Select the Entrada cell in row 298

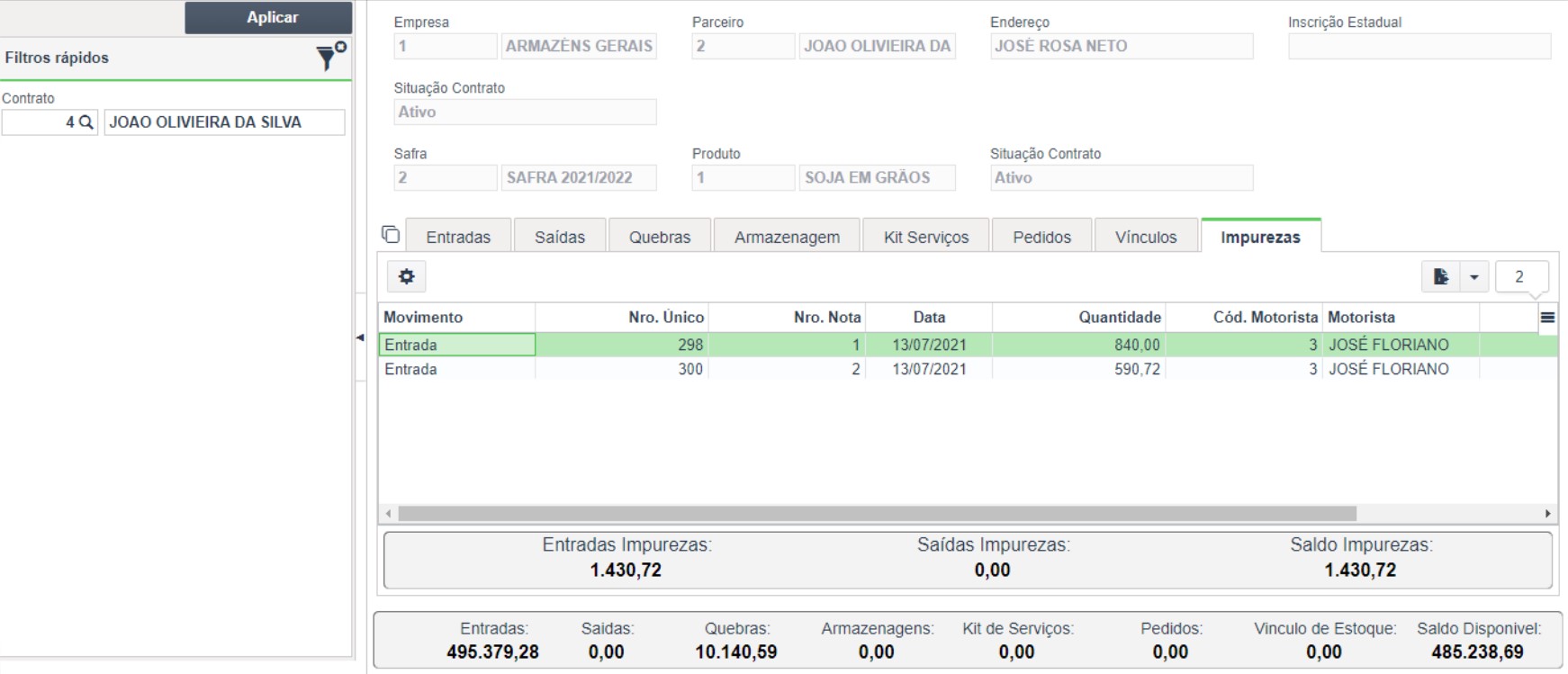tap(456, 345)
